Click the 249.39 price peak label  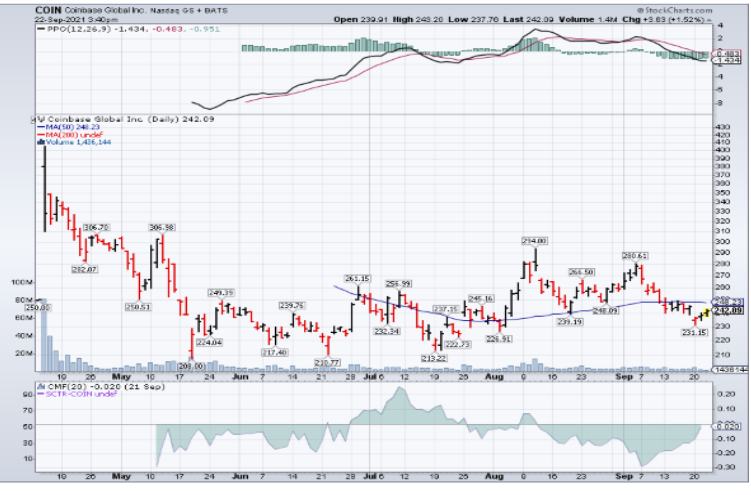point(221,293)
